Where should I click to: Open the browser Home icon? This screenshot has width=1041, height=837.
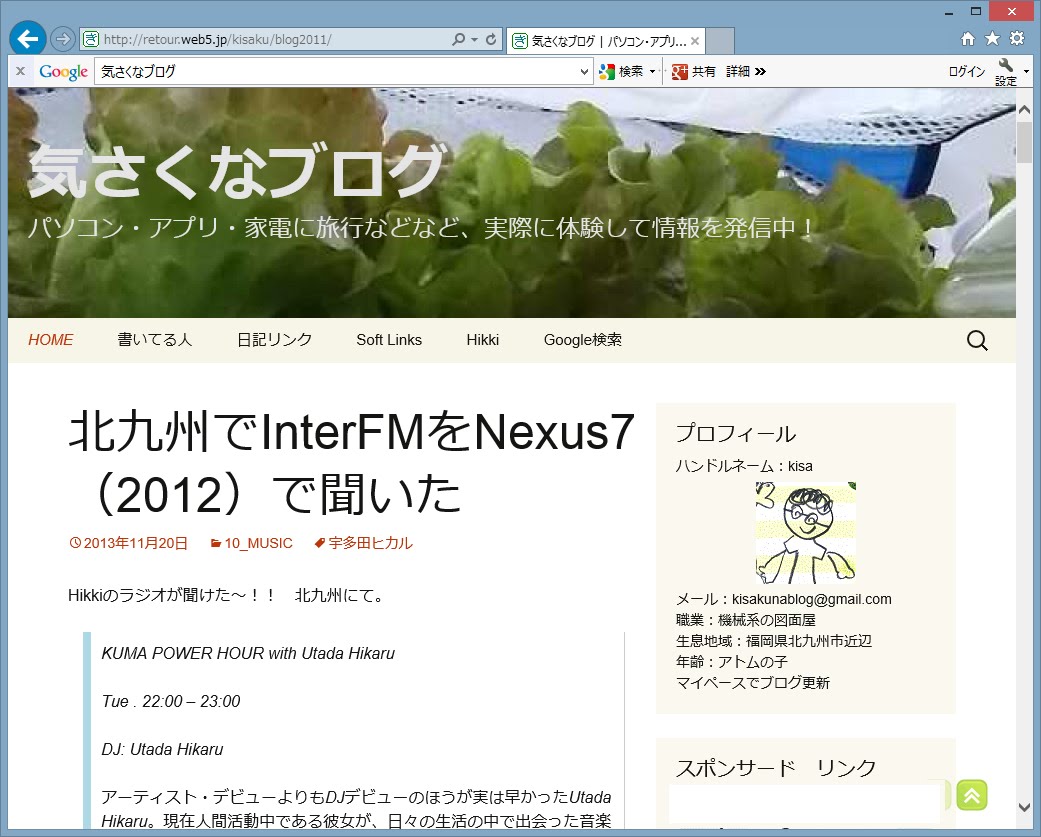pyautogui.click(x=968, y=38)
